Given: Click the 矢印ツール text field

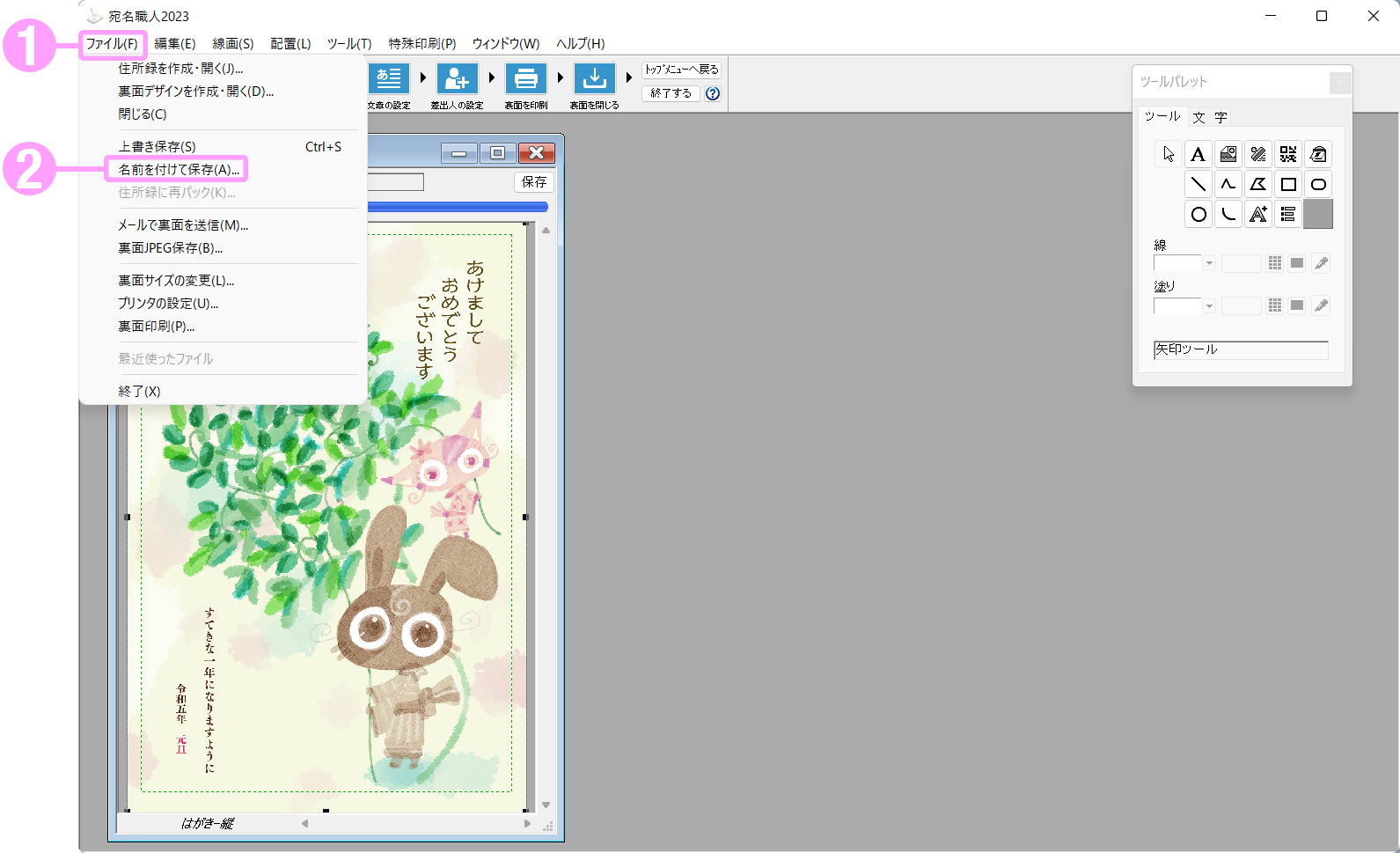Looking at the screenshot, I should [x=1240, y=350].
